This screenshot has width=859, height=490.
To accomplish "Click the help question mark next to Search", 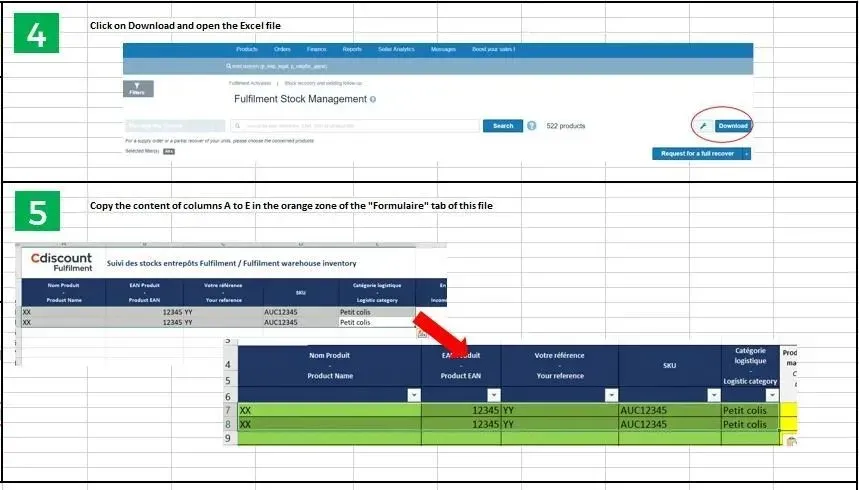I will click(531, 126).
